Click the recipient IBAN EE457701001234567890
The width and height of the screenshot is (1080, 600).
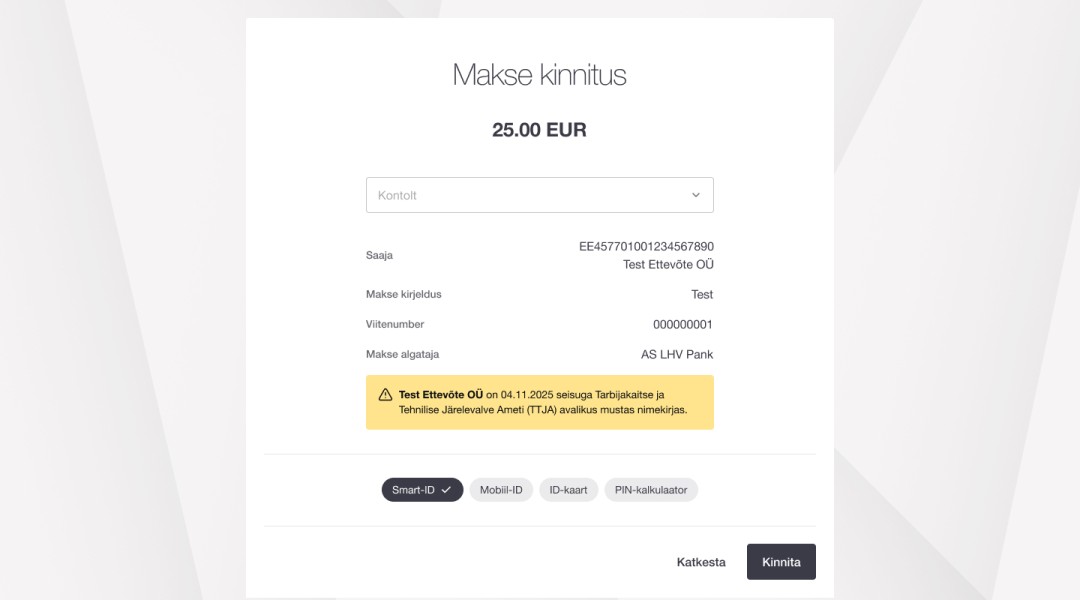[646, 246]
